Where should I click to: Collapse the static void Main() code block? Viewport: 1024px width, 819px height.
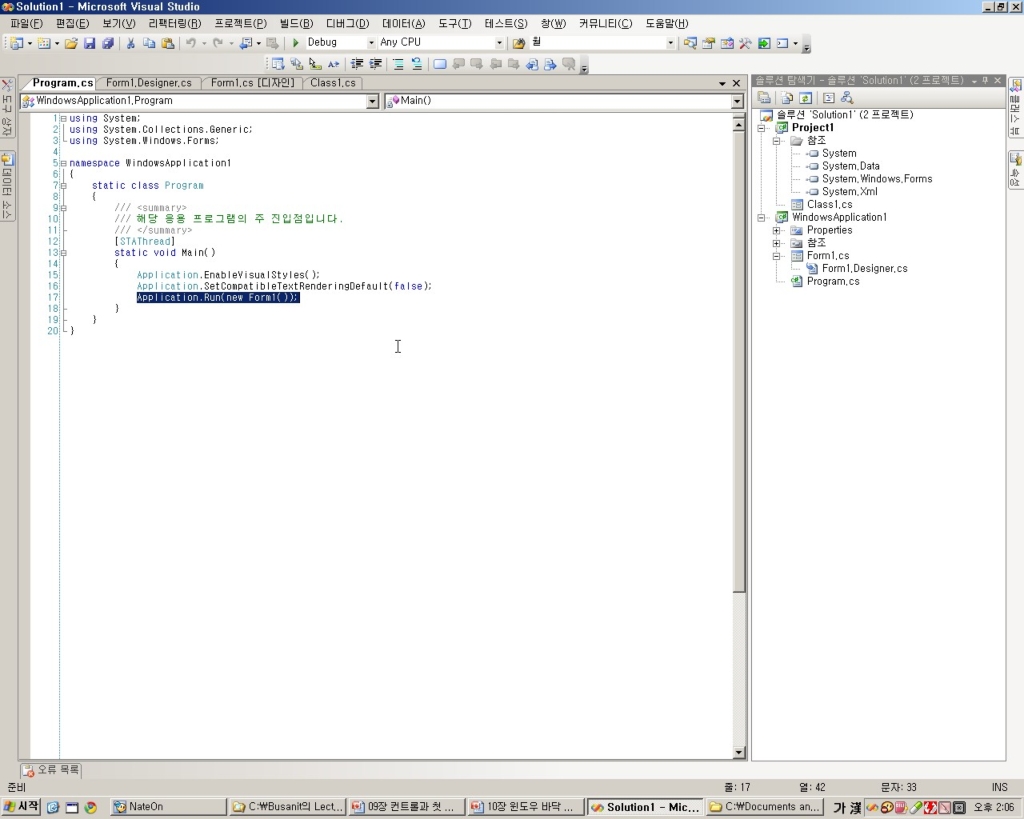coord(63,253)
